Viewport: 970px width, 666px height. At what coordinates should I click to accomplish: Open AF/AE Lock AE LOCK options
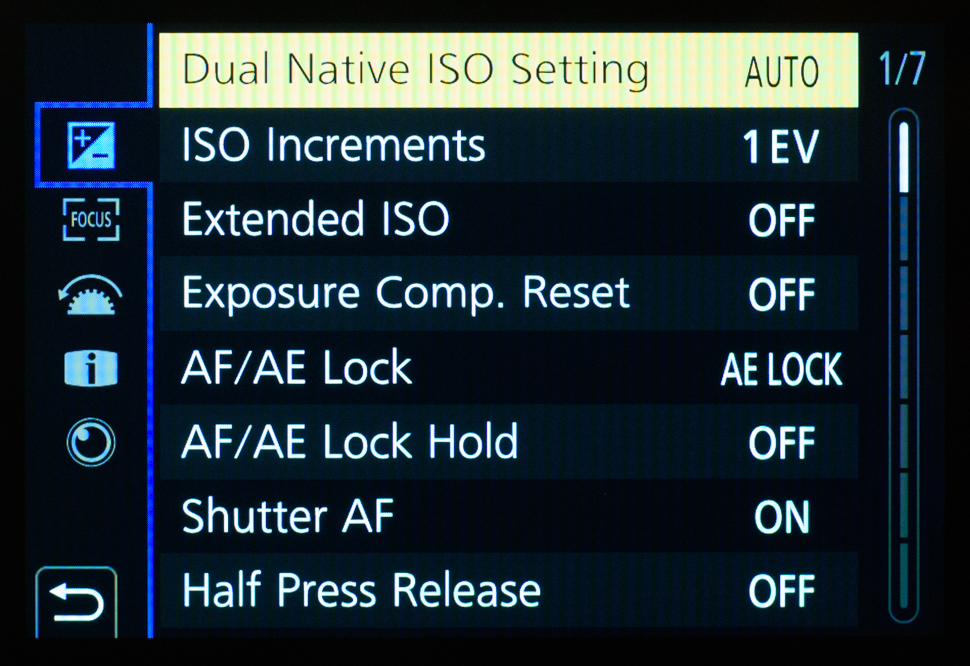[x=781, y=370]
